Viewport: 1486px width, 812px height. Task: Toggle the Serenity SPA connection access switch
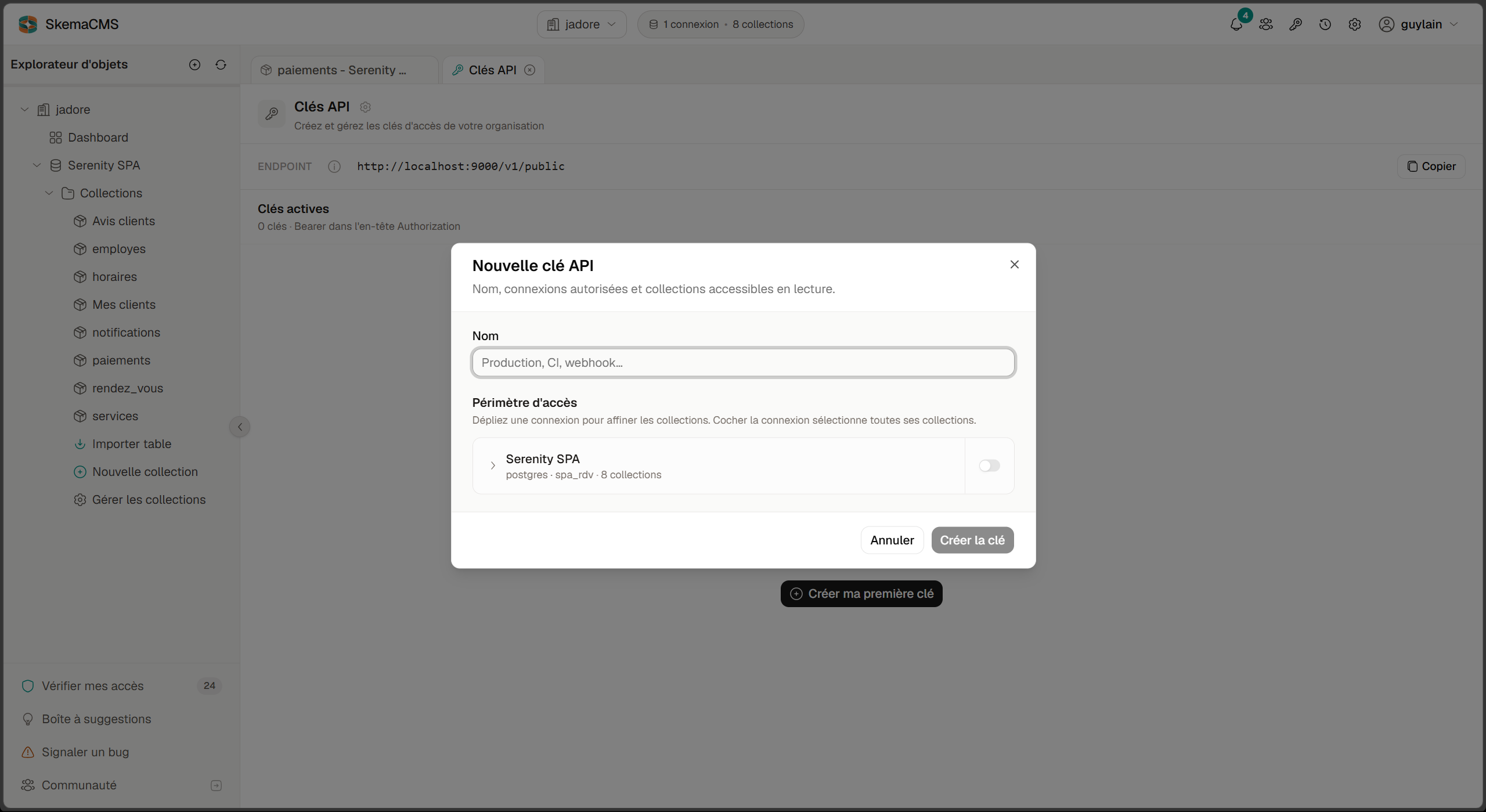click(x=989, y=465)
